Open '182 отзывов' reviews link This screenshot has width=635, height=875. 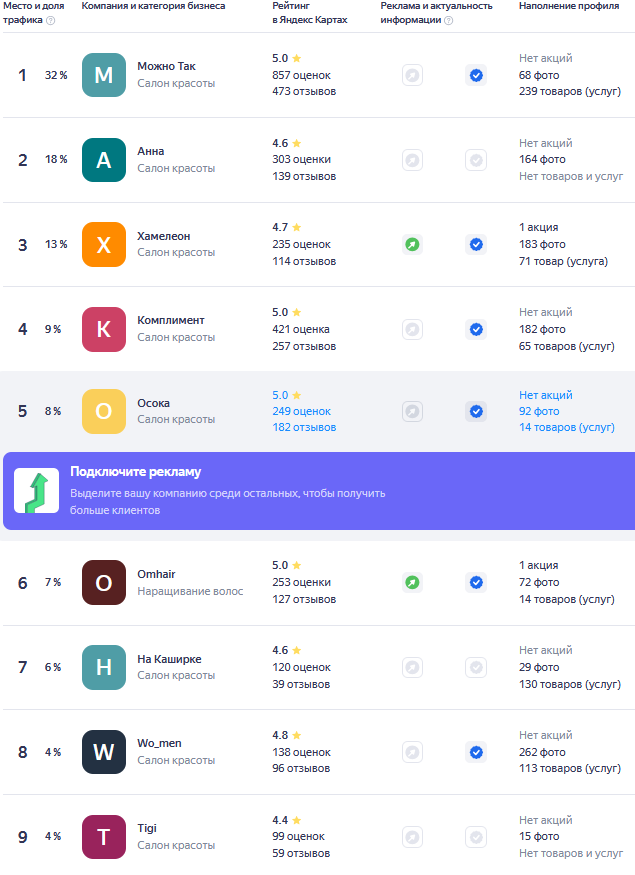[x=304, y=427]
